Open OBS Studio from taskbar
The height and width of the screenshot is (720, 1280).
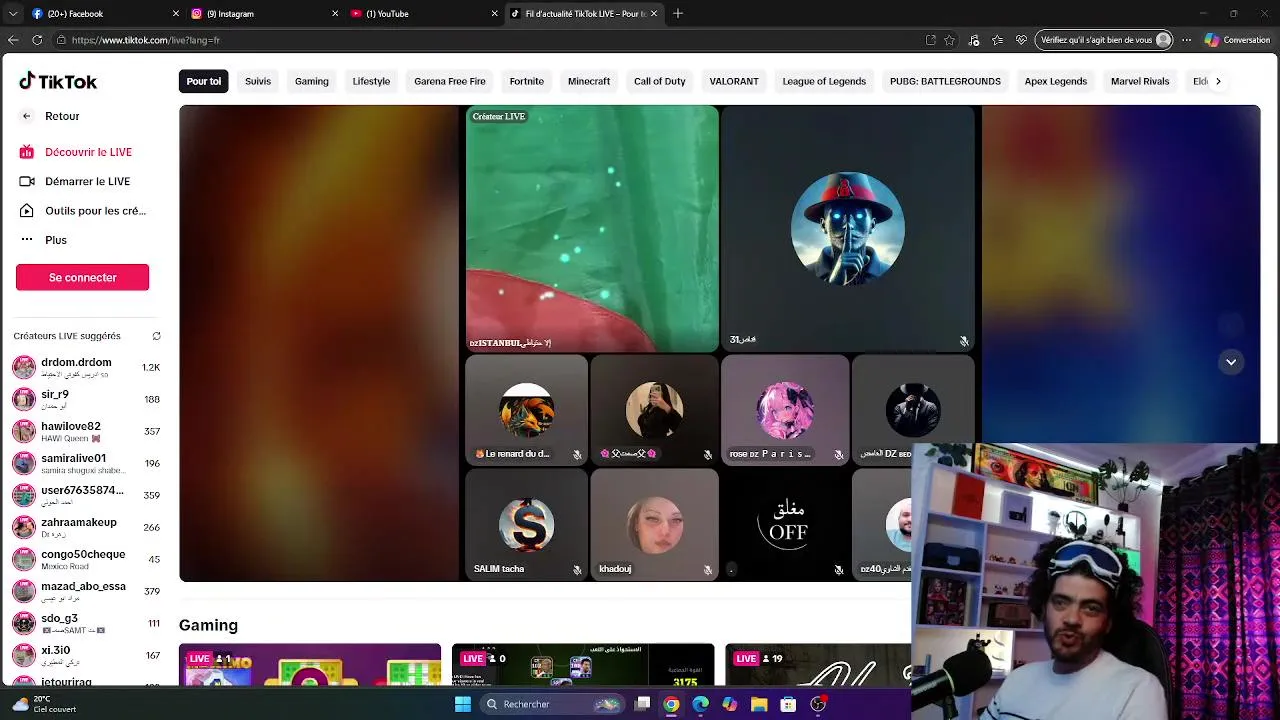818,704
